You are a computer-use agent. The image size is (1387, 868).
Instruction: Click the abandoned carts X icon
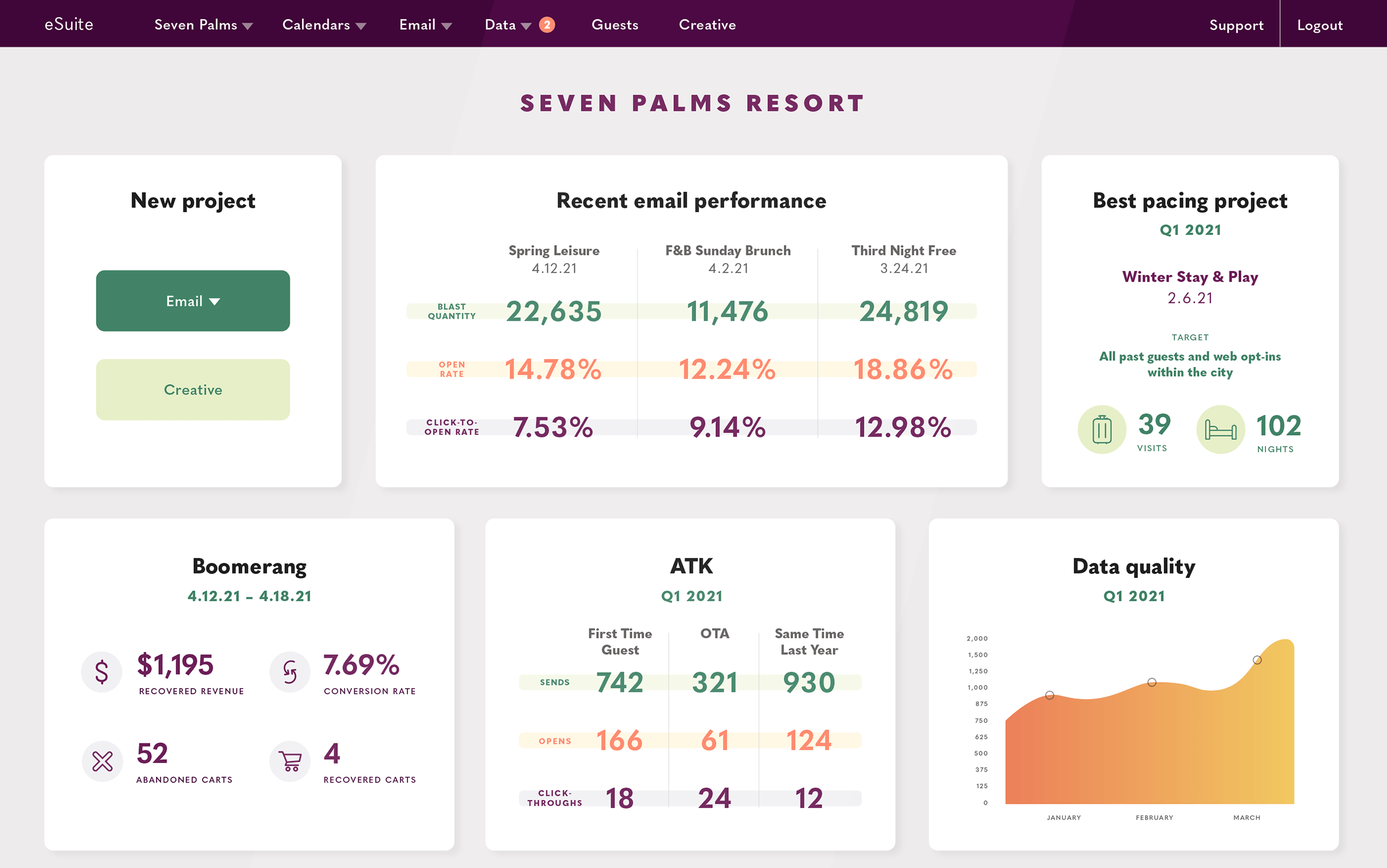[x=102, y=761]
